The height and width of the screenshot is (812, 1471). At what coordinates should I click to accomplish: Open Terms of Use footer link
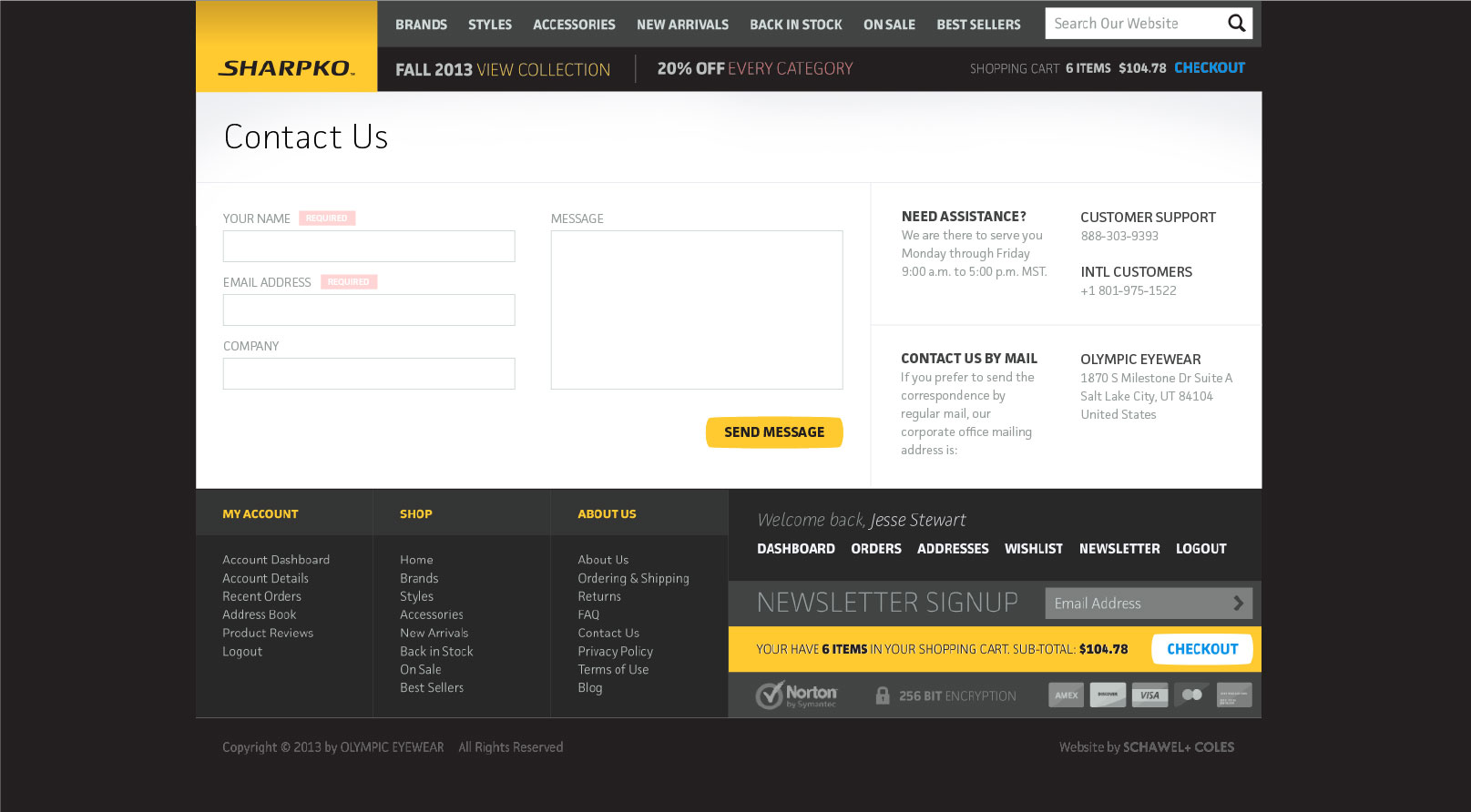click(613, 670)
